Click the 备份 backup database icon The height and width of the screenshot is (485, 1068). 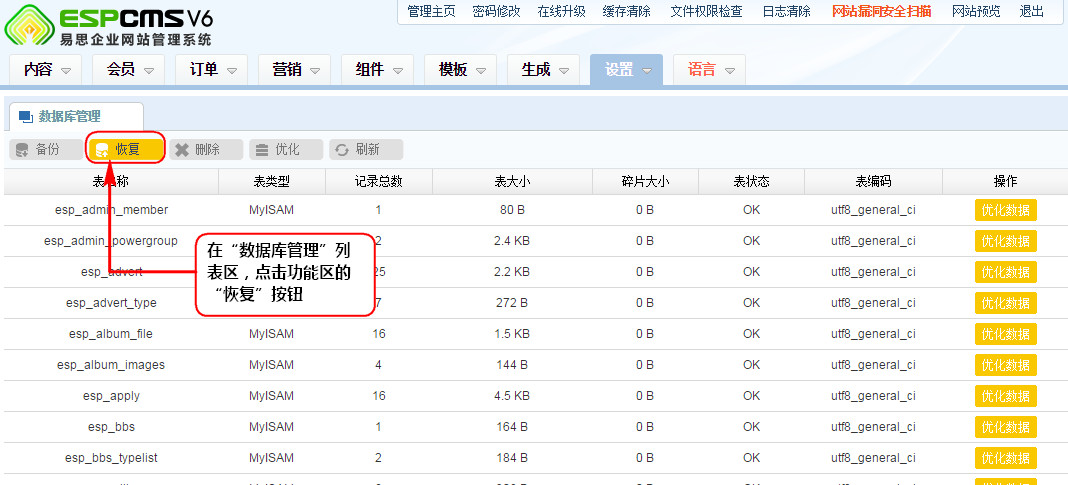click(x=22, y=150)
